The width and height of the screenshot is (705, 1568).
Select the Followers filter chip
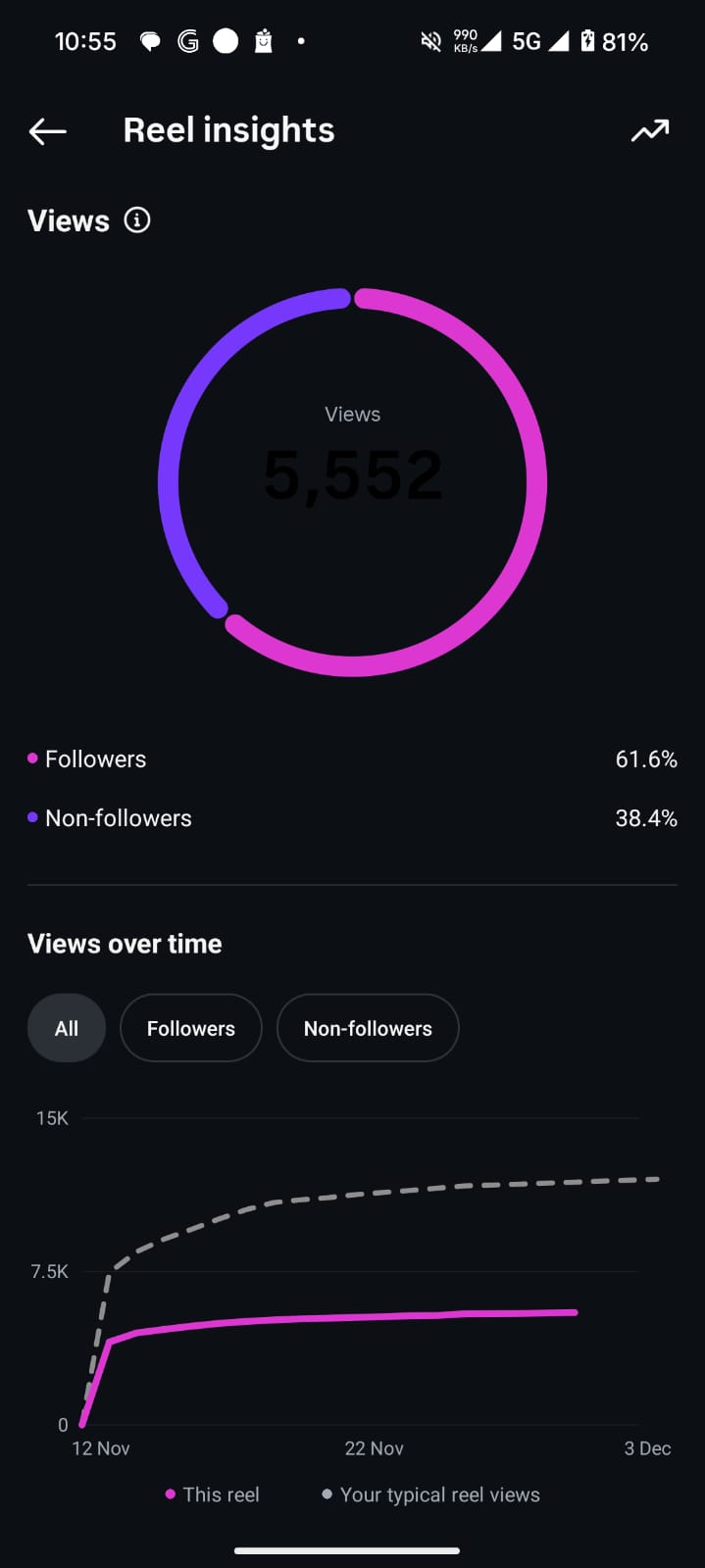pos(190,1028)
